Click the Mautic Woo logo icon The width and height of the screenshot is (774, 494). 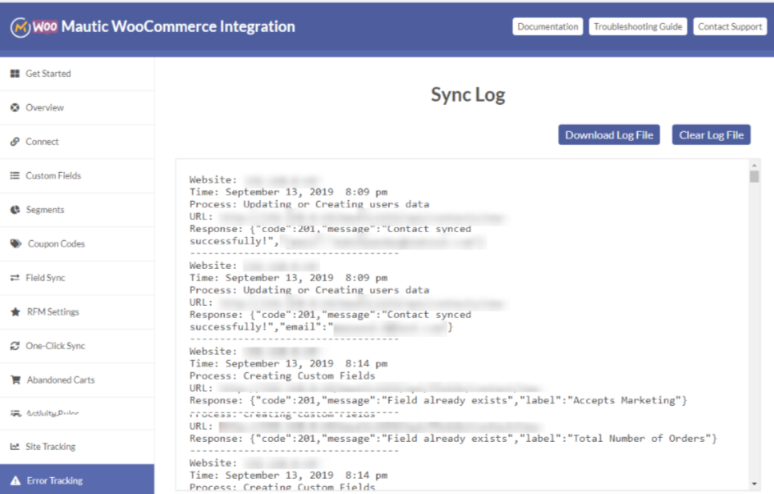pos(34,27)
